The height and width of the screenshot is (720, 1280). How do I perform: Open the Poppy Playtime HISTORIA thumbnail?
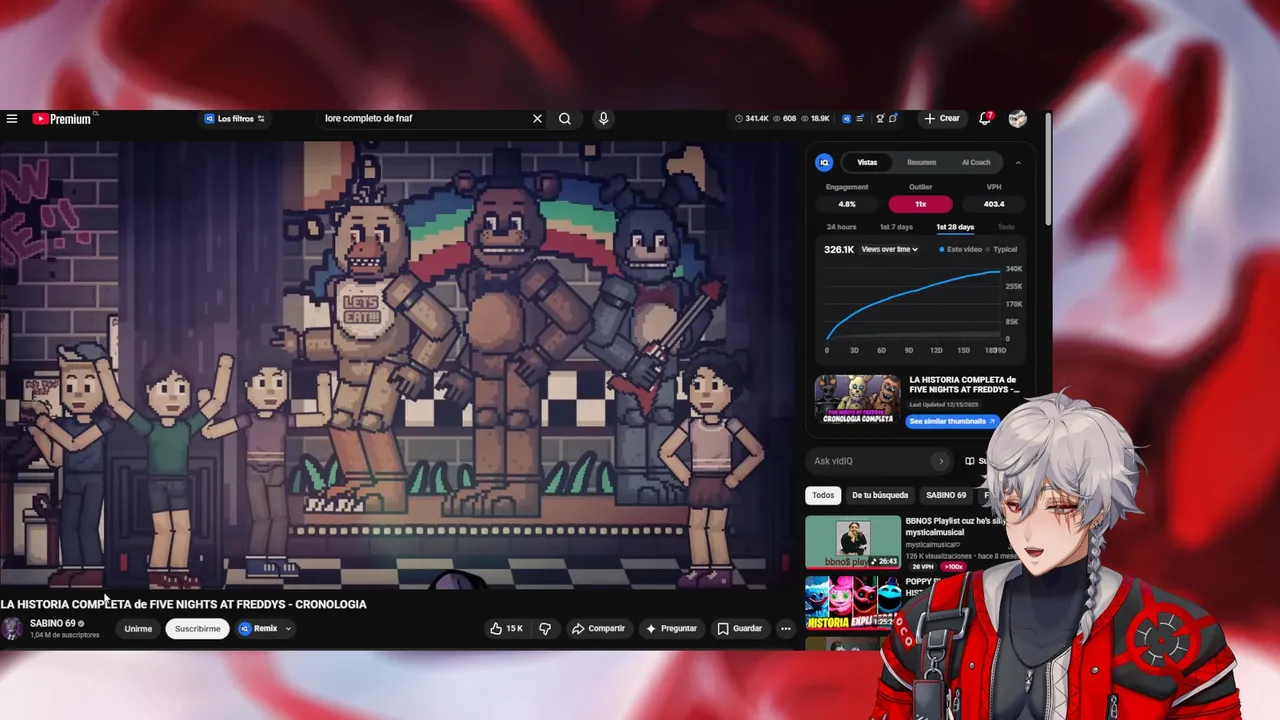853,603
